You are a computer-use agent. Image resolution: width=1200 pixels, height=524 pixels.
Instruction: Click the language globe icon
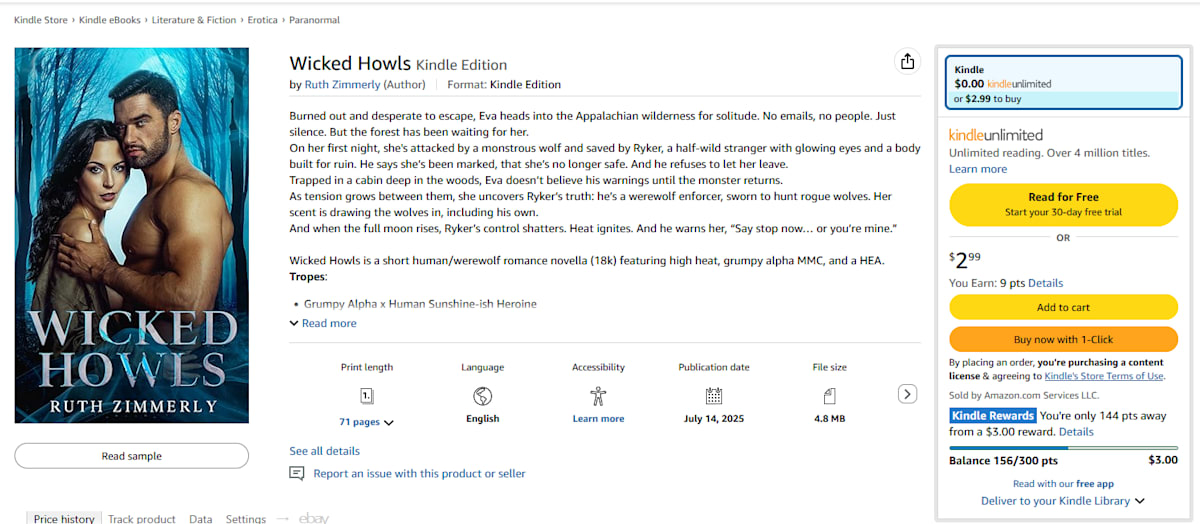[482, 395]
